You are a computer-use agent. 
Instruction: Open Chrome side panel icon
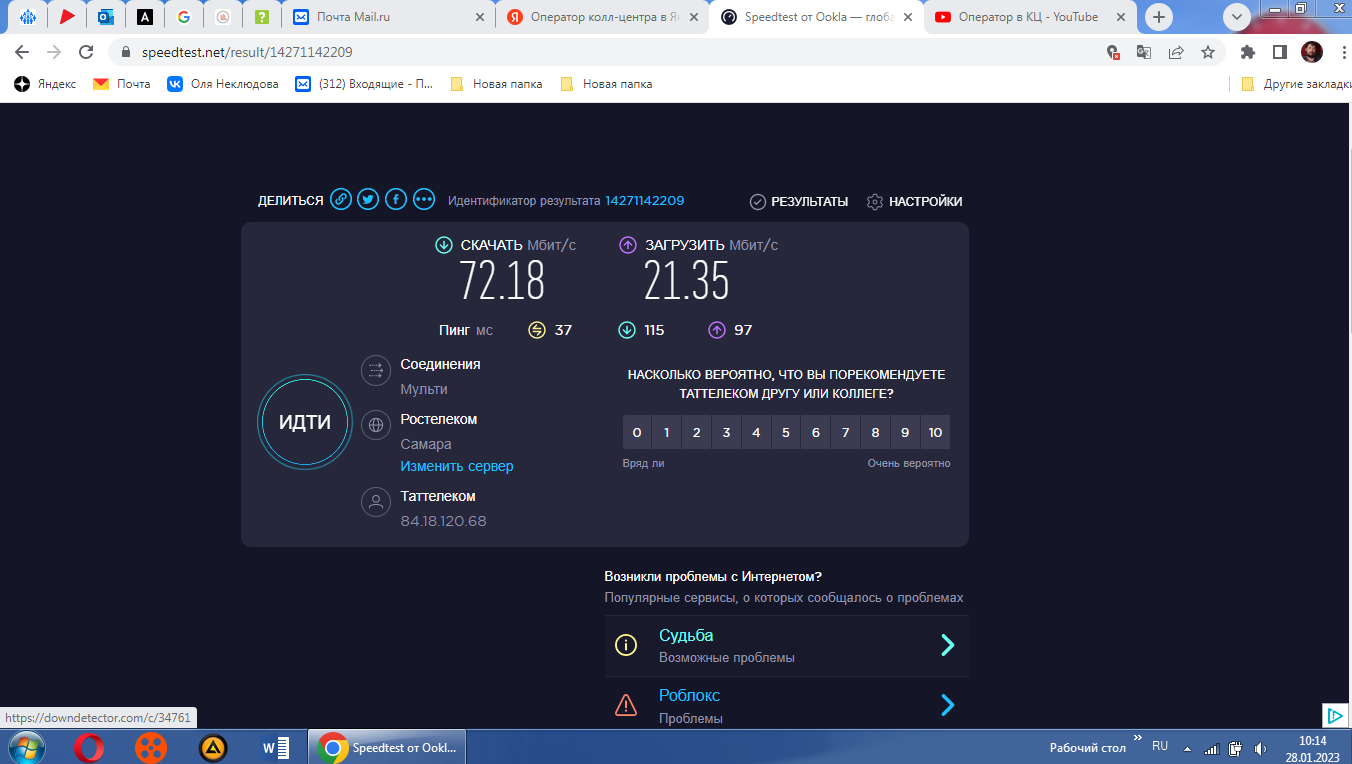1279,52
